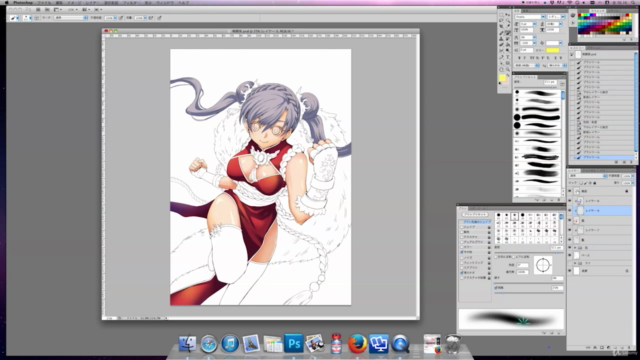This screenshot has height=360, width=640.
Task: Enable airbrush mode in options bar
Action: point(151,18)
